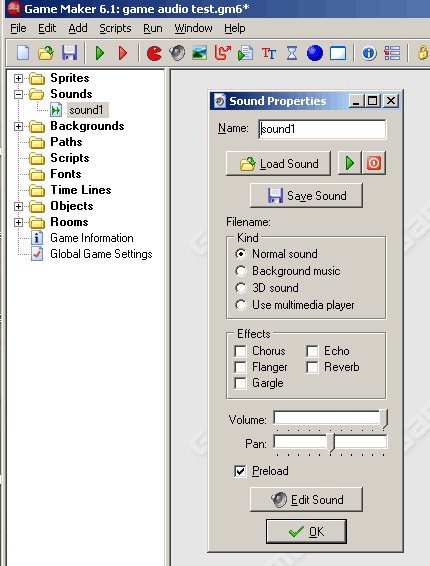Select Background music radio button
The height and width of the screenshot is (566, 430).
pos(241,271)
